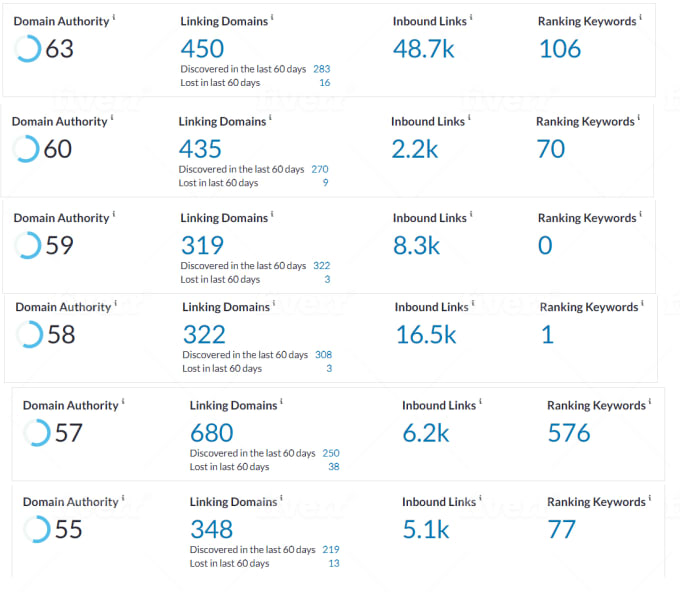Viewport: 680px width, 592px height.
Task: Click info icon beside Domain Authority 63
Action: (x=114, y=18)
